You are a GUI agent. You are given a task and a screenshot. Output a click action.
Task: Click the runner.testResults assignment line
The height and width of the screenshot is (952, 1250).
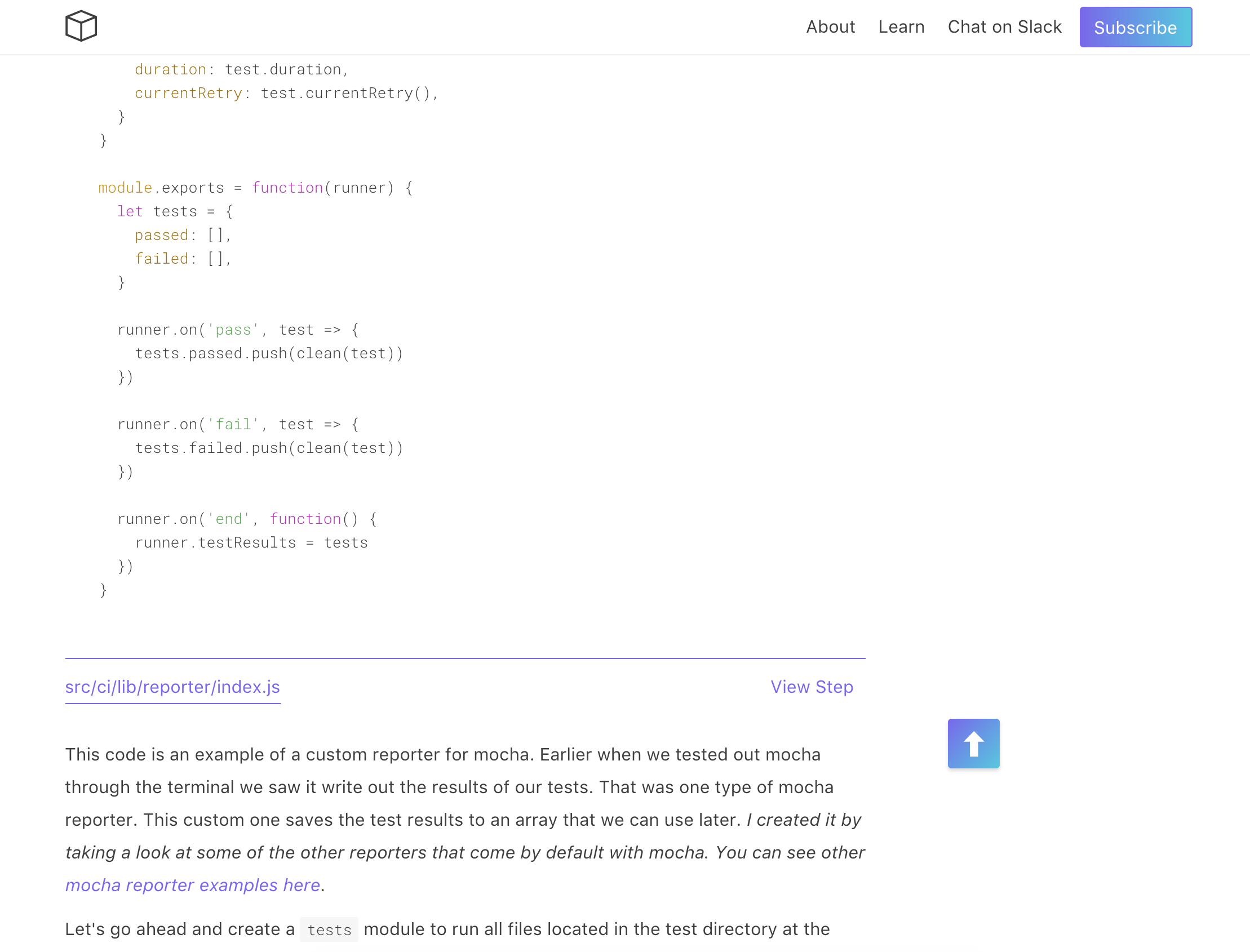click(x=251, y=543)
